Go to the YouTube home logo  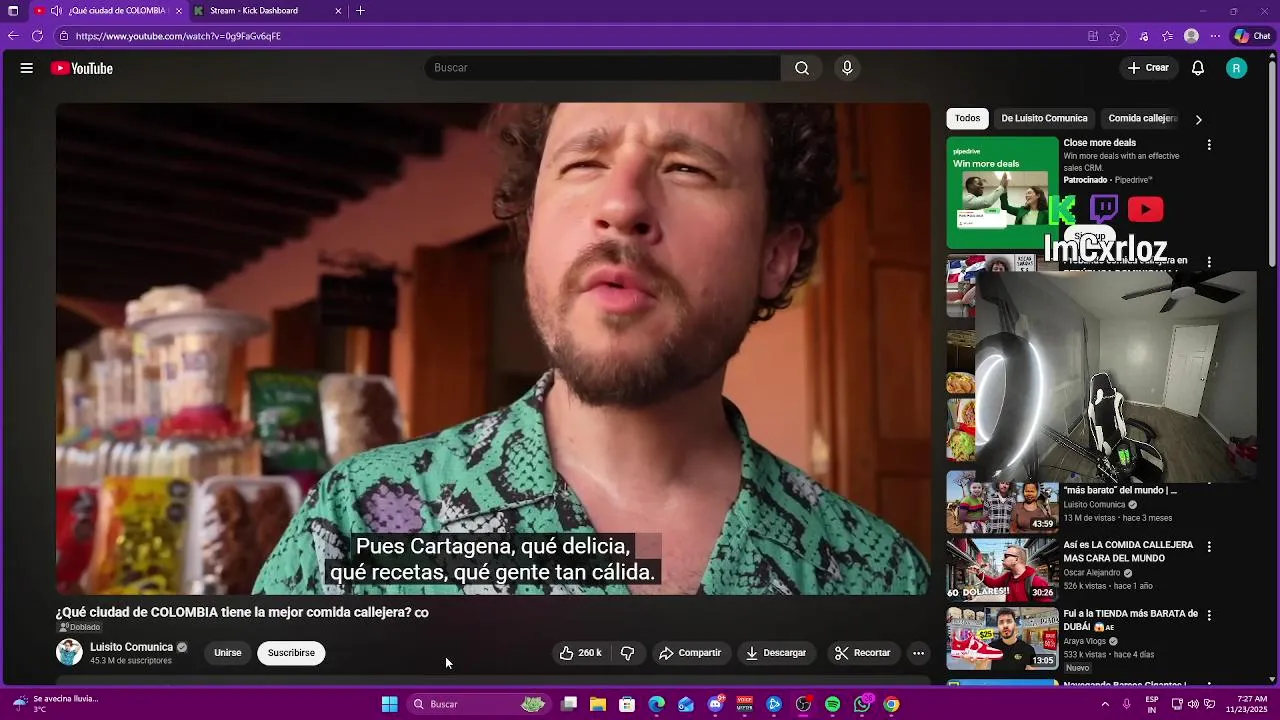82,68
